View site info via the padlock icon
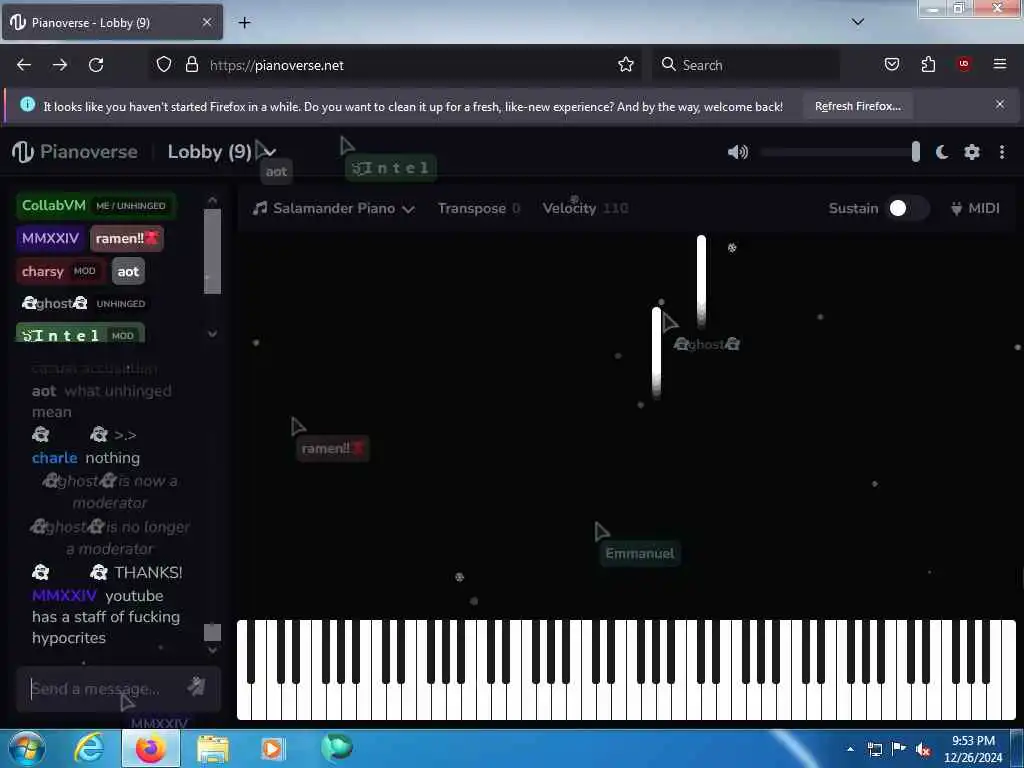Viewport: 1024px width, 768px height. coord(191,65)
